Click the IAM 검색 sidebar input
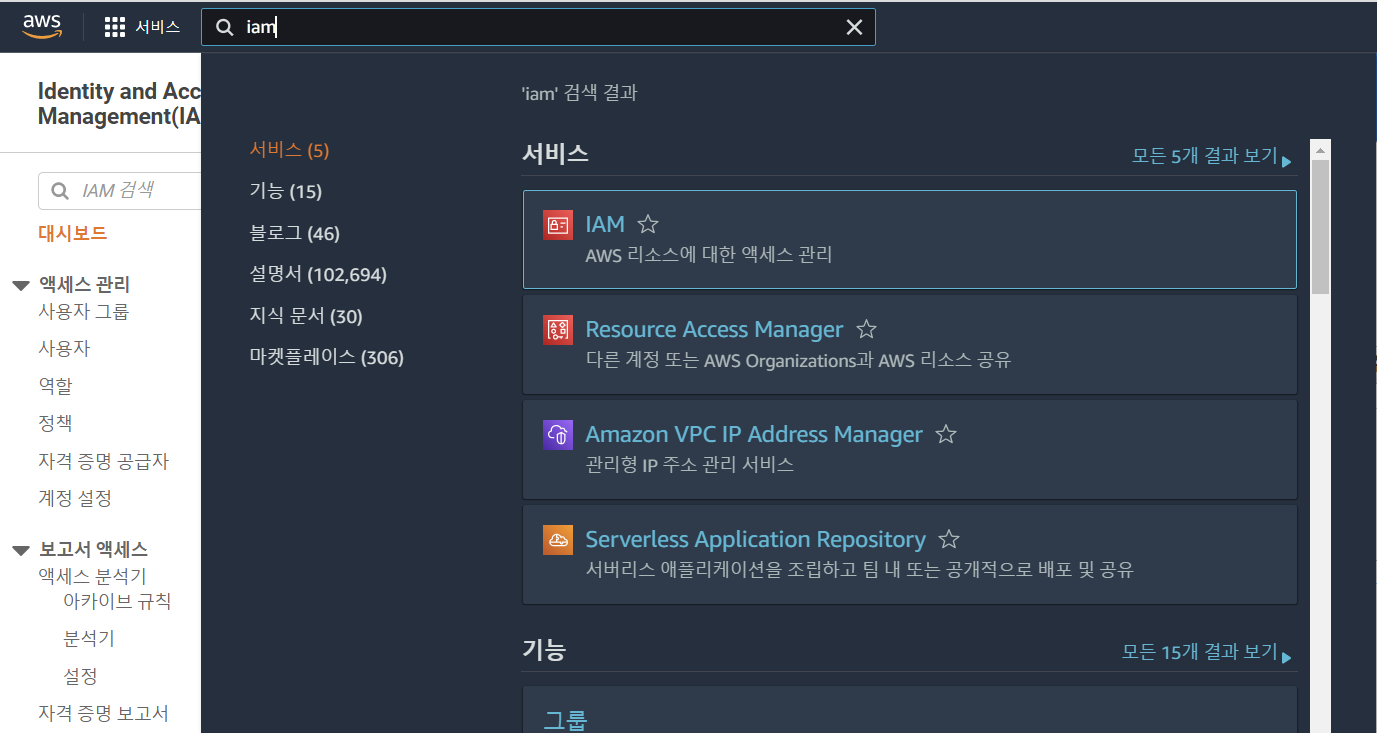 [120, 190]
